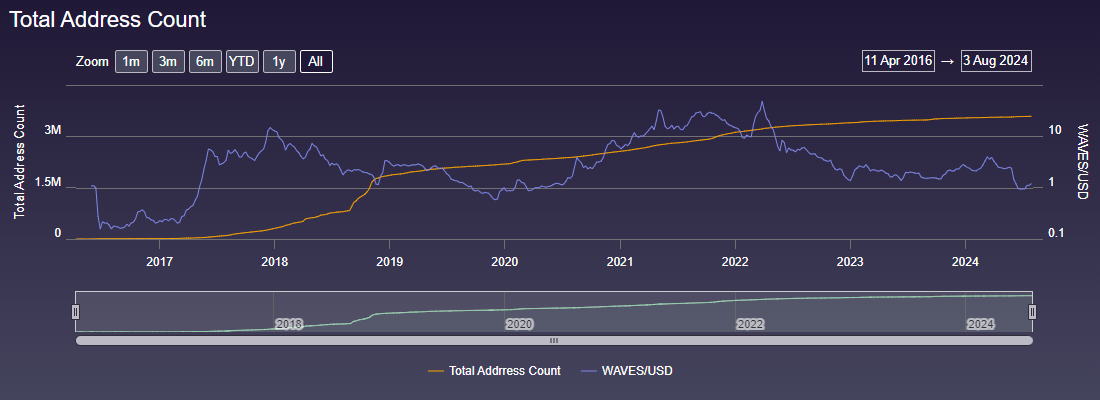The width and height of the screenshot is (1100, 400).
Task: Edit the end date 3 Aug 2024
Action: point(995,61)
